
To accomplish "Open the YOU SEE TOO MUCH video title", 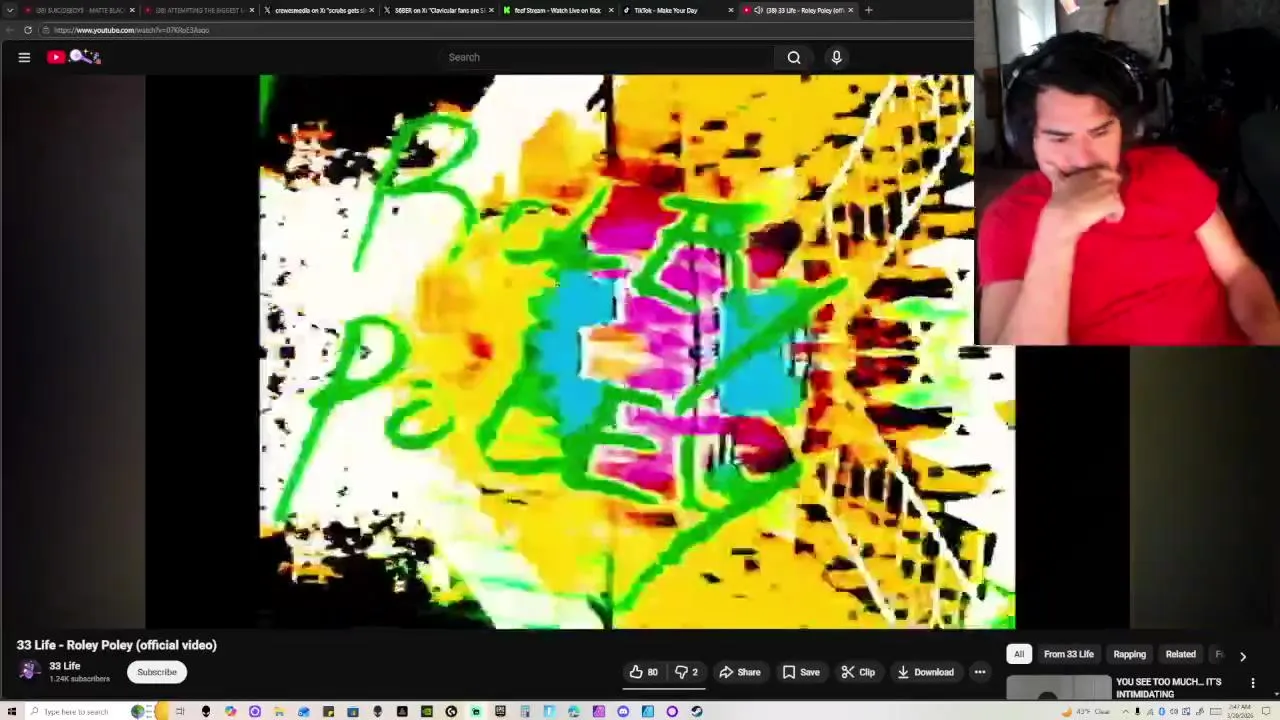I will pos(1168,688).
